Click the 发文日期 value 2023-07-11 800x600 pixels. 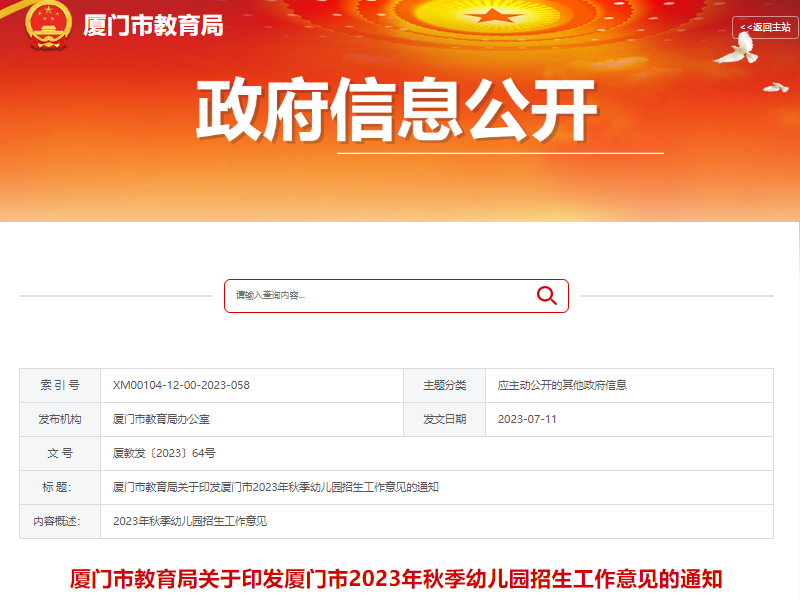527,419
